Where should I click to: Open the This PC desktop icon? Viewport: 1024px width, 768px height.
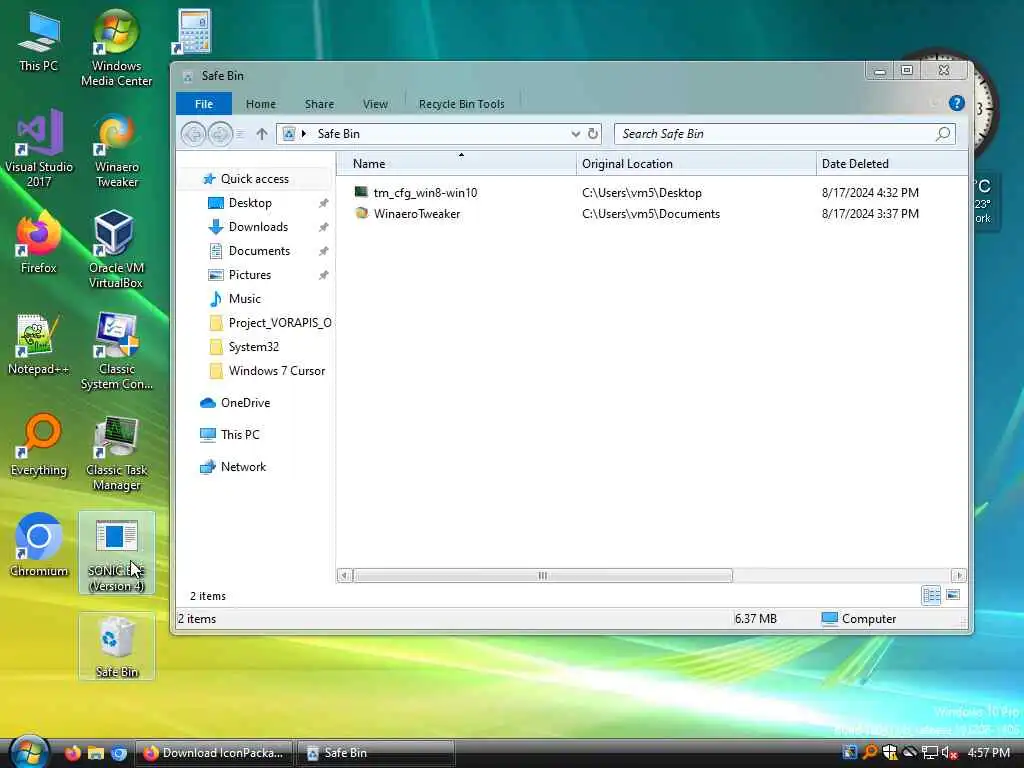tap(39, 40)
